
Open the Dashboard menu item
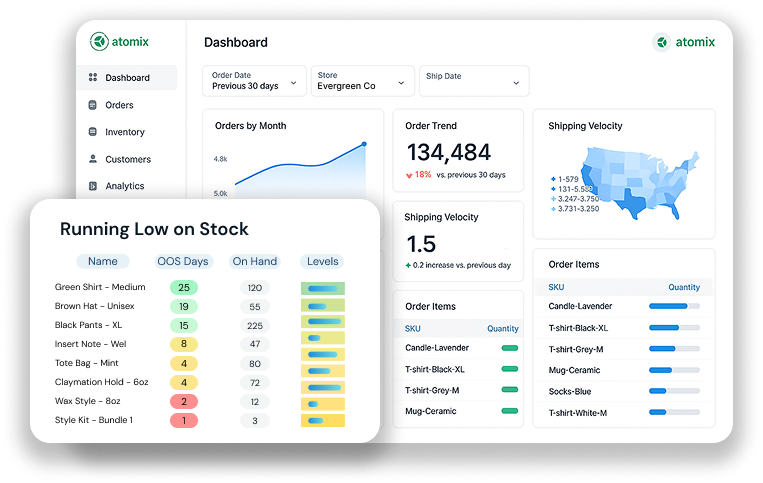click(x=127, y=77)
